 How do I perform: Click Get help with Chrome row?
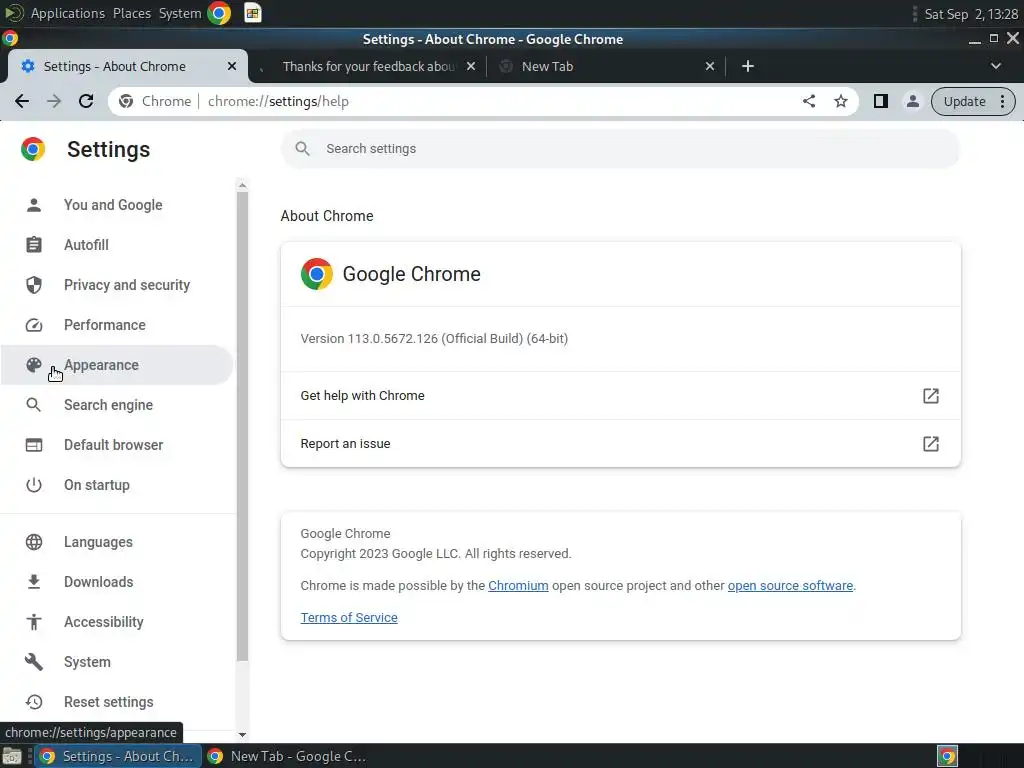pos(620,396)
